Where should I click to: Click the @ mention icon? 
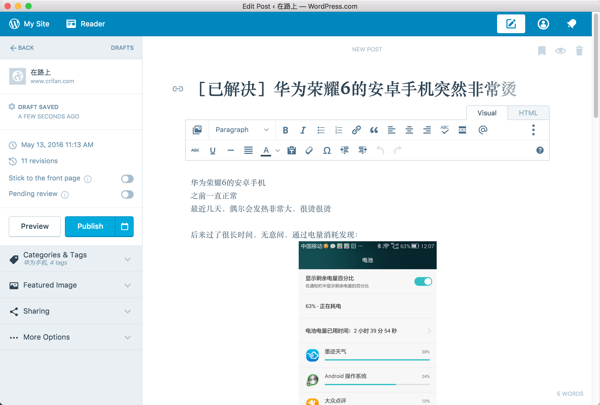pyautogui.click(x=483, y=130)
